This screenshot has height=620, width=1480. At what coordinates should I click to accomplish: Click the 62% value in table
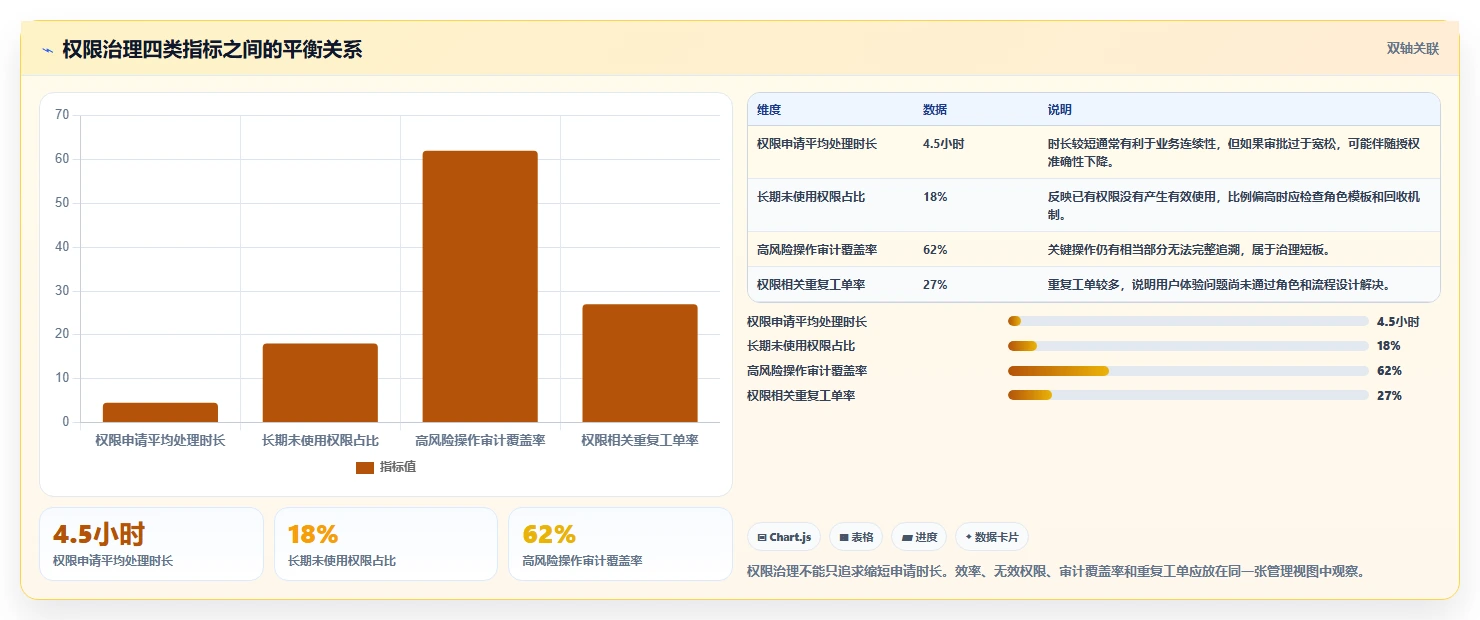pyautogui.click(x=935, y=249)
